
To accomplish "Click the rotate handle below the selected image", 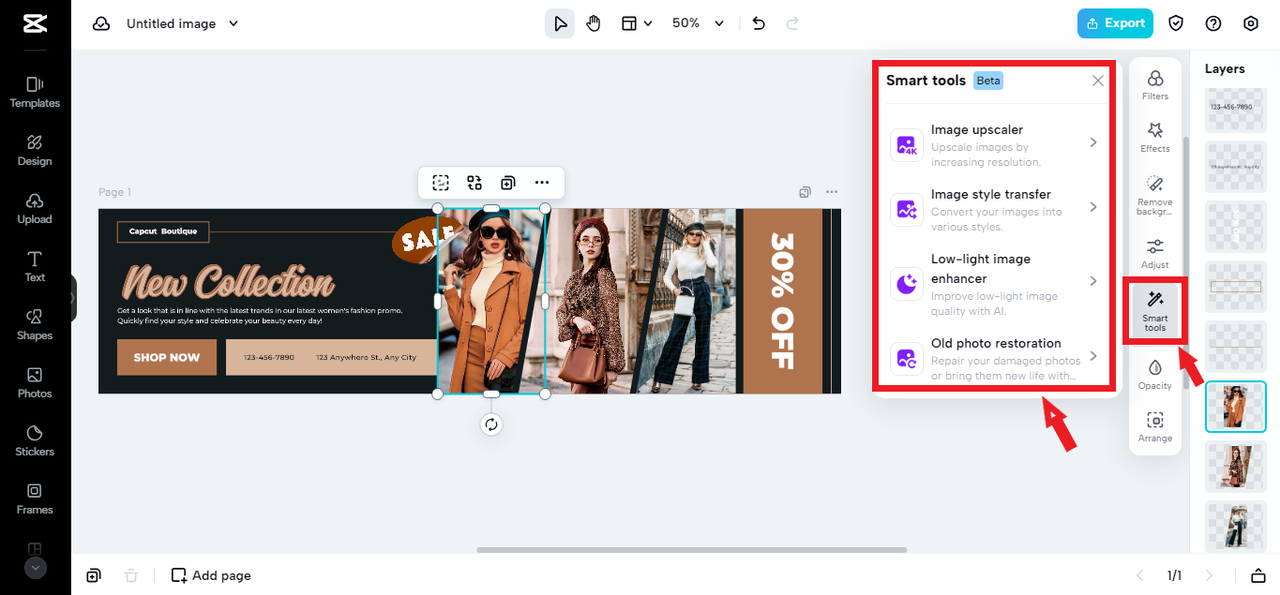I will tap(491, 424).
